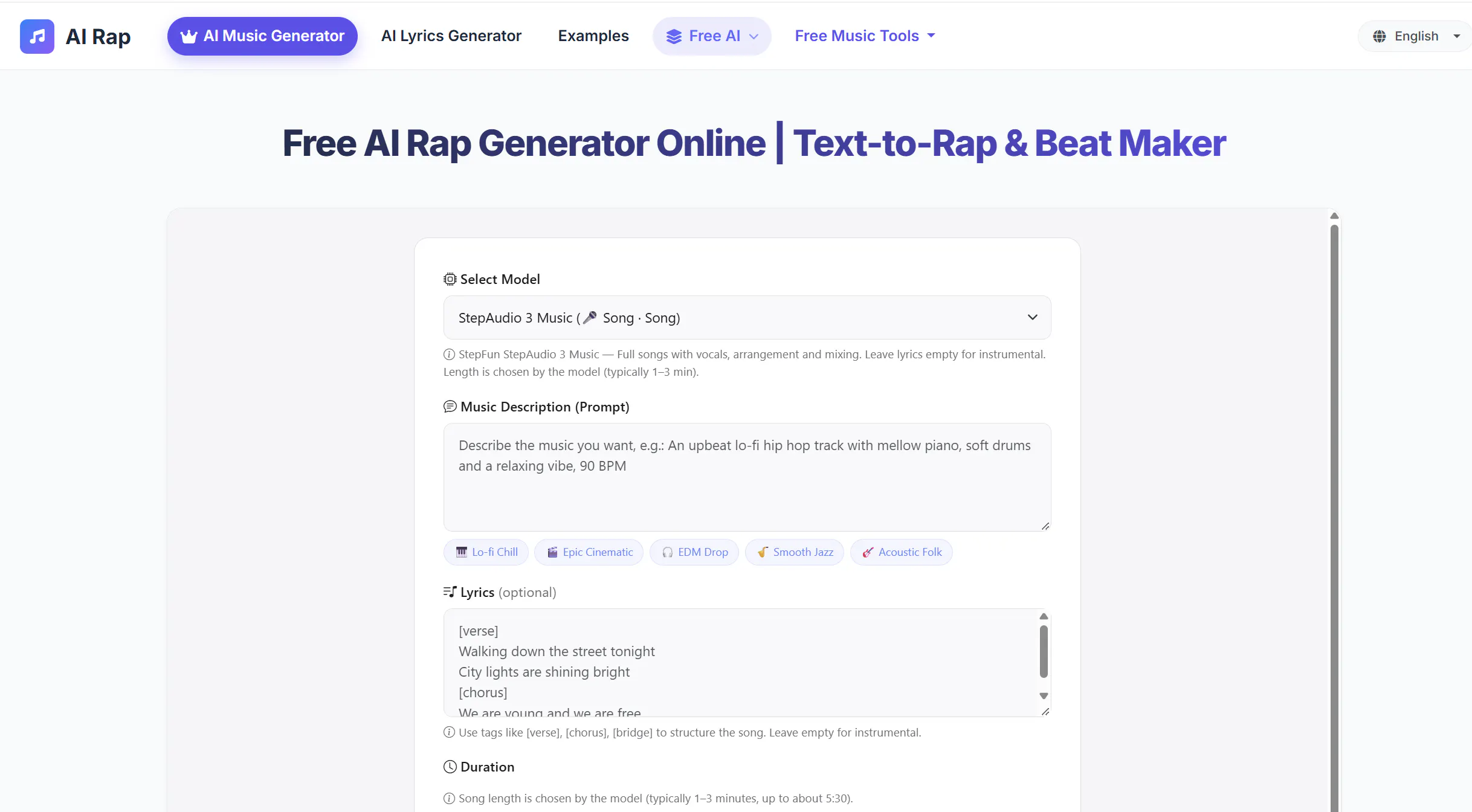Apply the Smooth Jazz preset

coord(794,552)
